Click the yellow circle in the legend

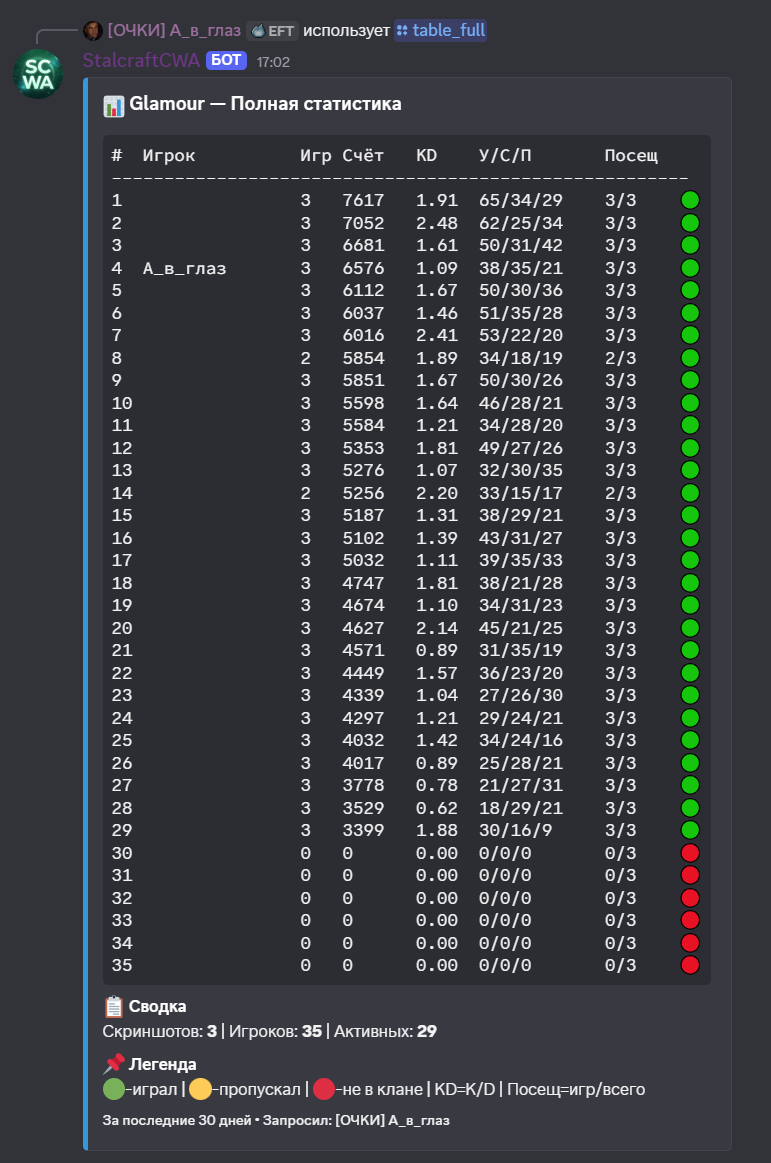tap(201, 1089)
